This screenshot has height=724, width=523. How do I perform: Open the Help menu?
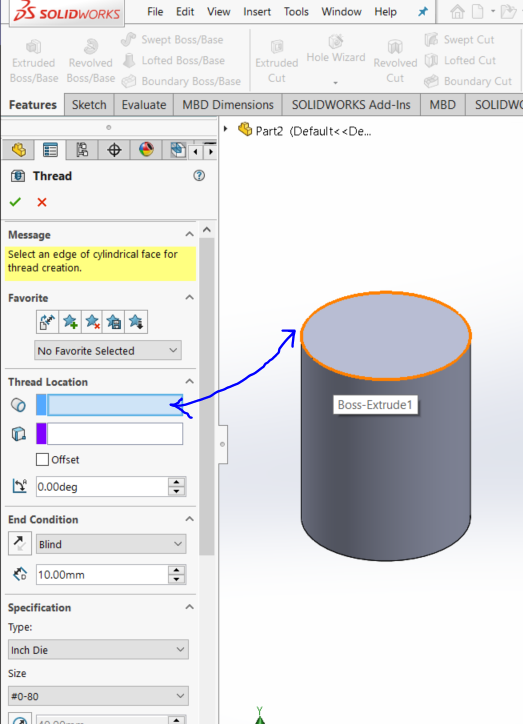click(385, 12)
